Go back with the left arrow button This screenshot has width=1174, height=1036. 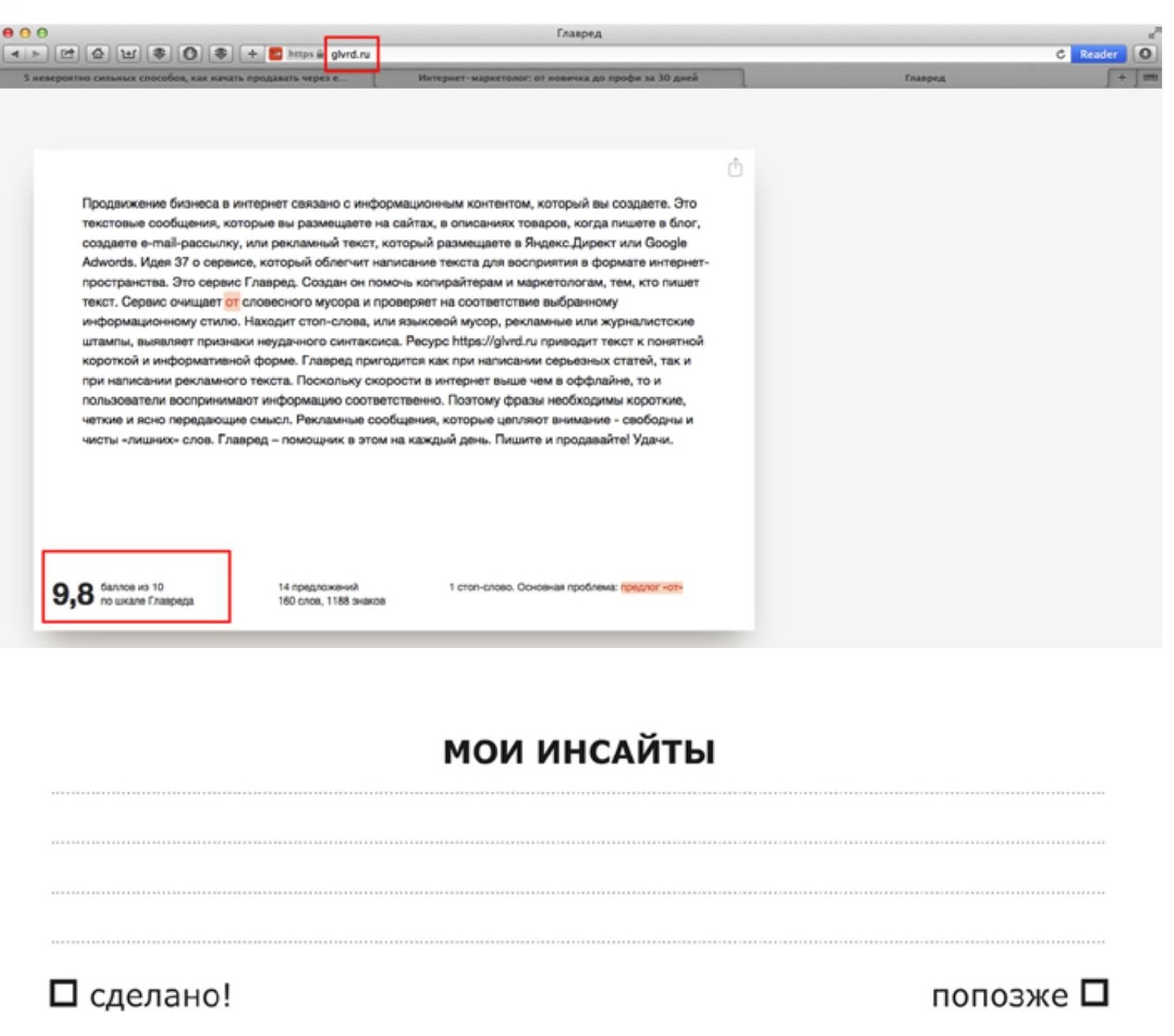point(15,54)
